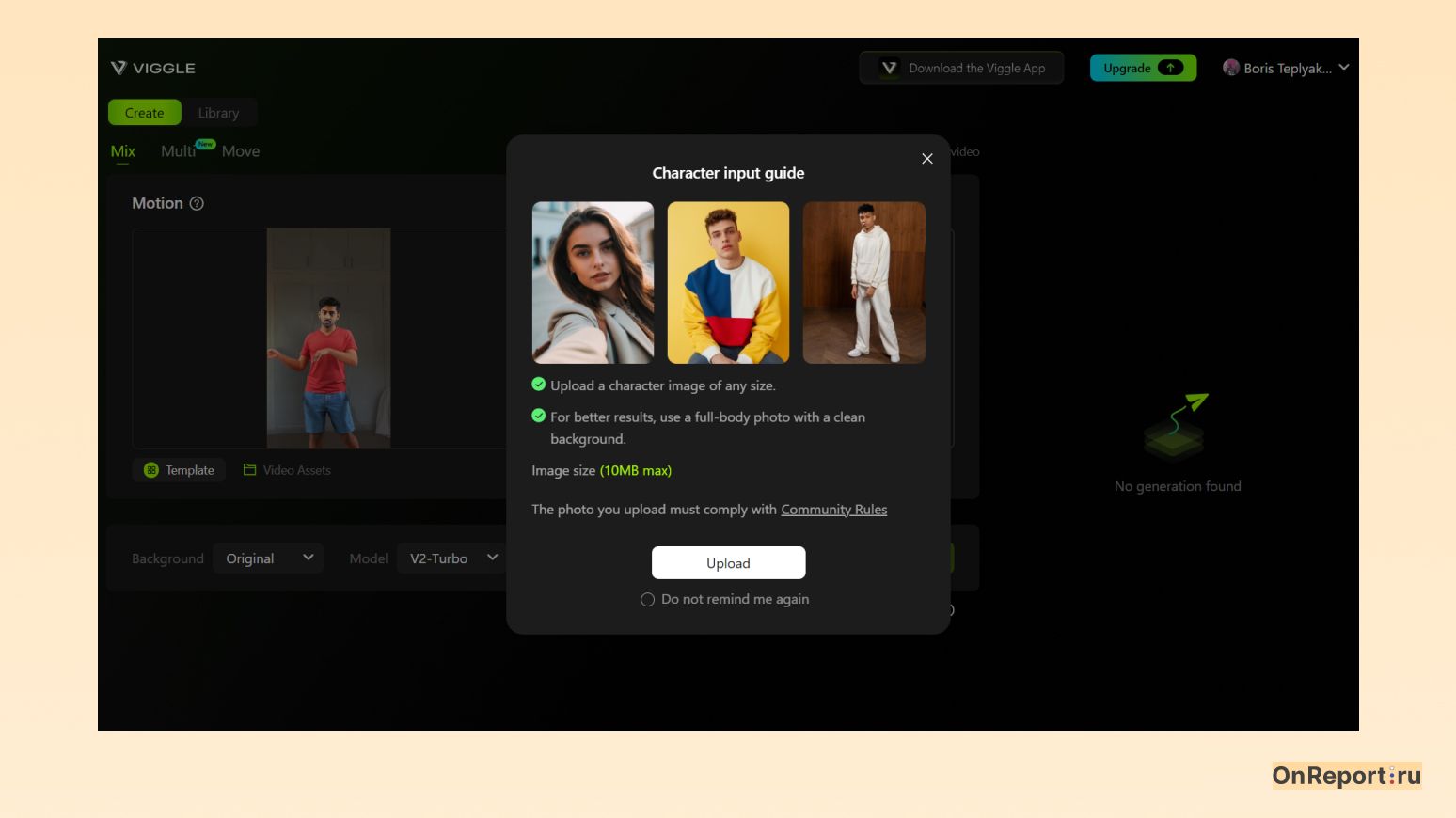Click the motion video preview of the dancing man
This screenshot has width=1456, height=818.
pyautogui.click(x=328, y=338)
